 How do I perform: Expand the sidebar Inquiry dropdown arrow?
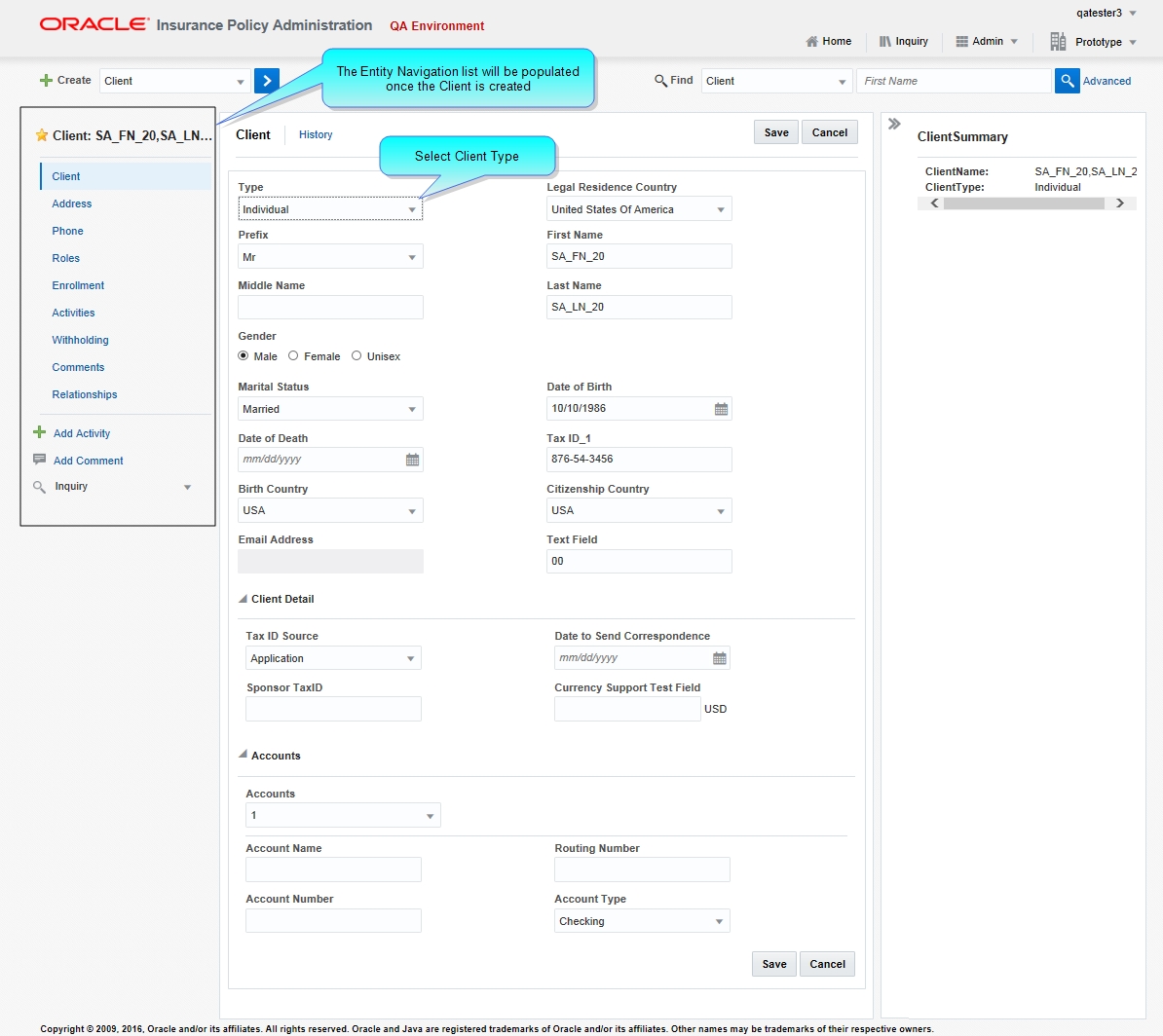click(x=188, y=487)
